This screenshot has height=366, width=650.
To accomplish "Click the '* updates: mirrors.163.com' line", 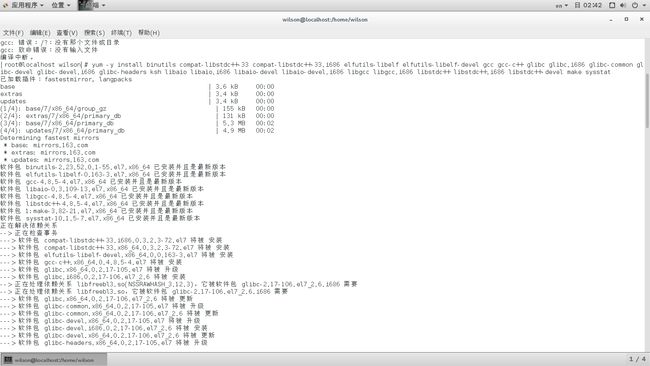I will point(51,160).
